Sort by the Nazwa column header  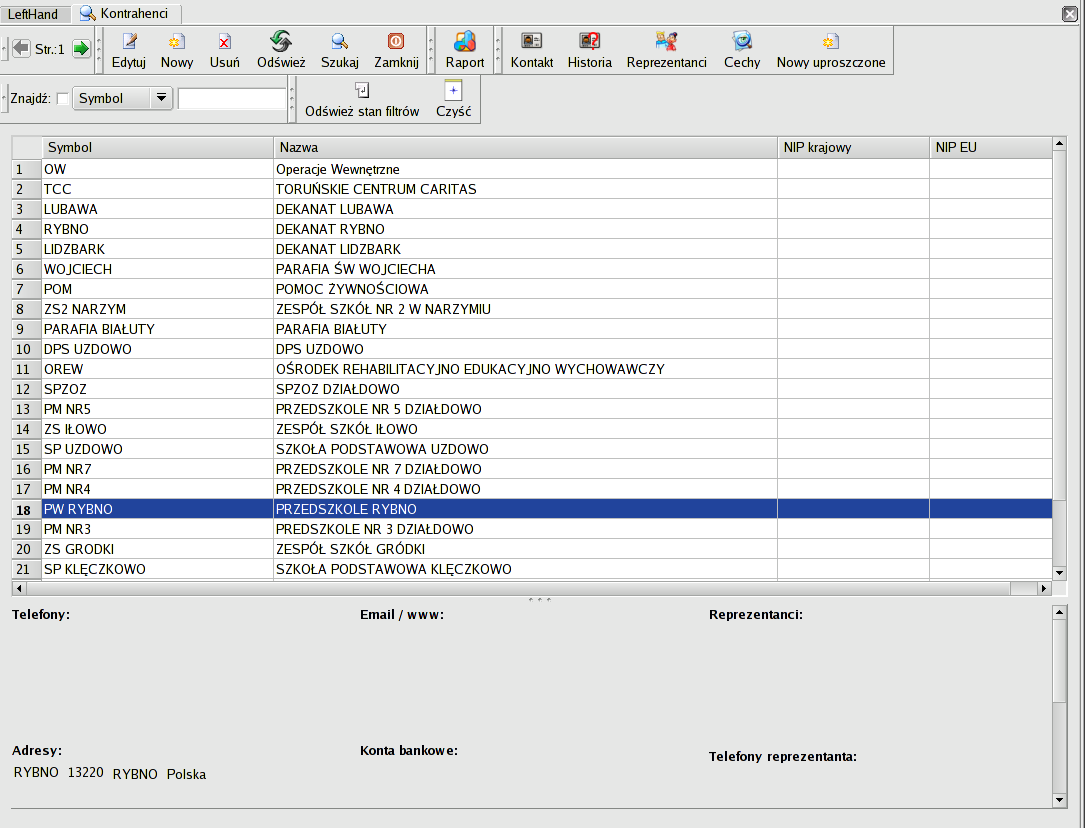tap(525, 147)
